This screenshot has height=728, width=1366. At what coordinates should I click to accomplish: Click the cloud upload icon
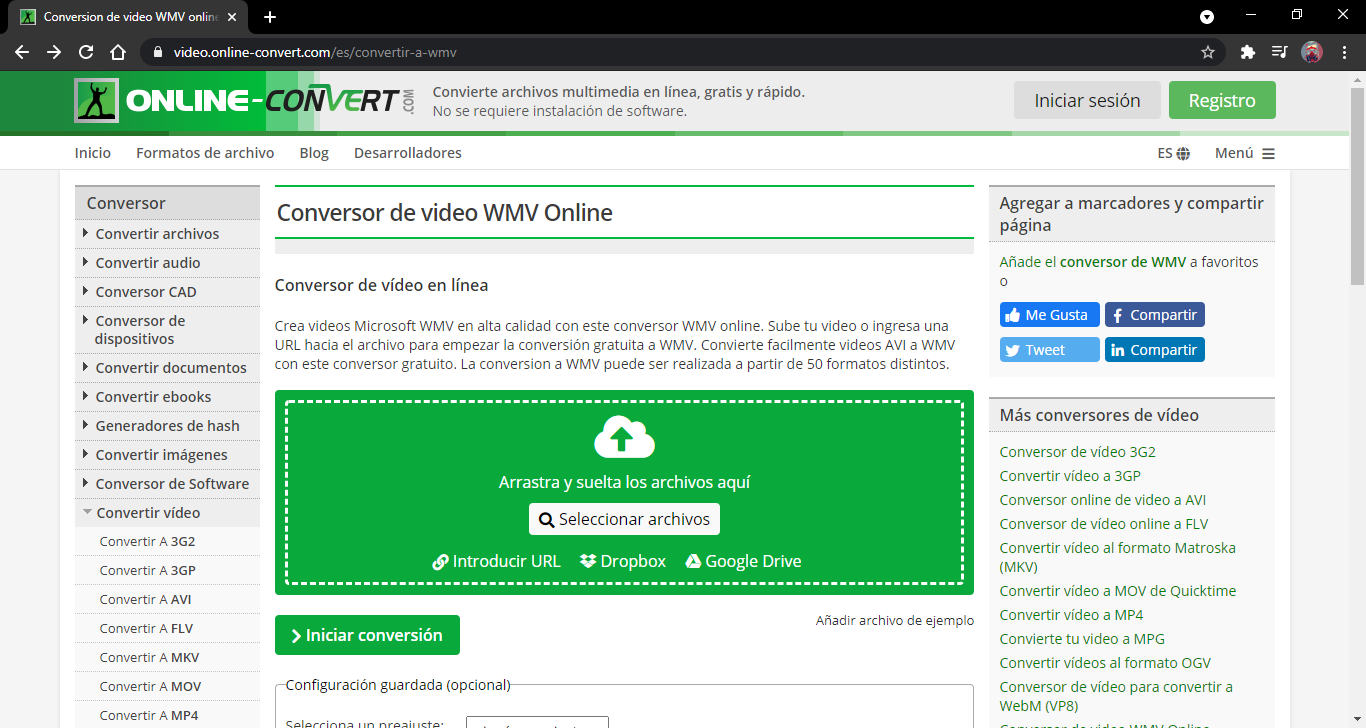tap(624, 438)
